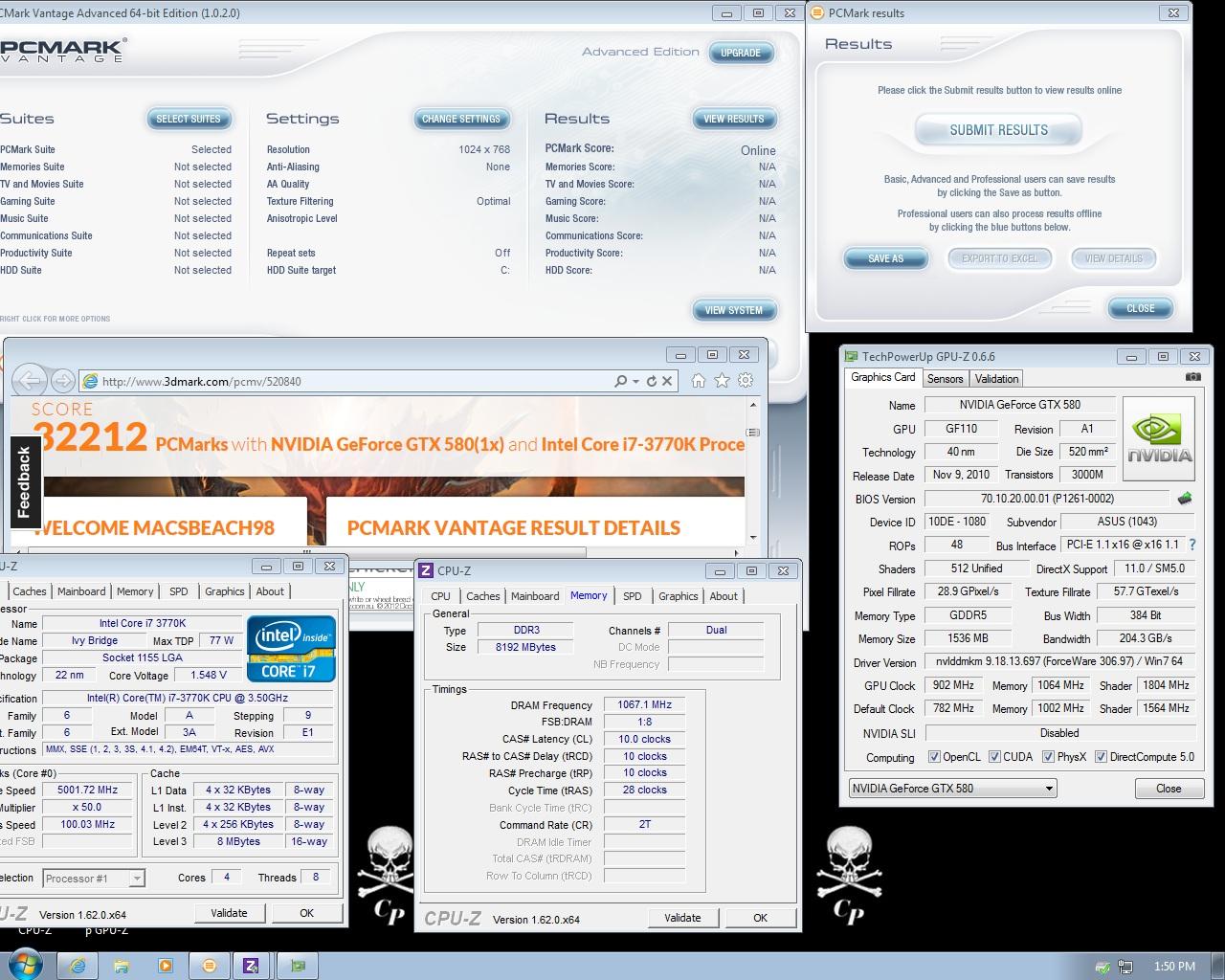Image resolution: width=1225 pixels, height=980 pixels.
Task: Click OK in CPU-Z memory window
Action: point(760,918)
